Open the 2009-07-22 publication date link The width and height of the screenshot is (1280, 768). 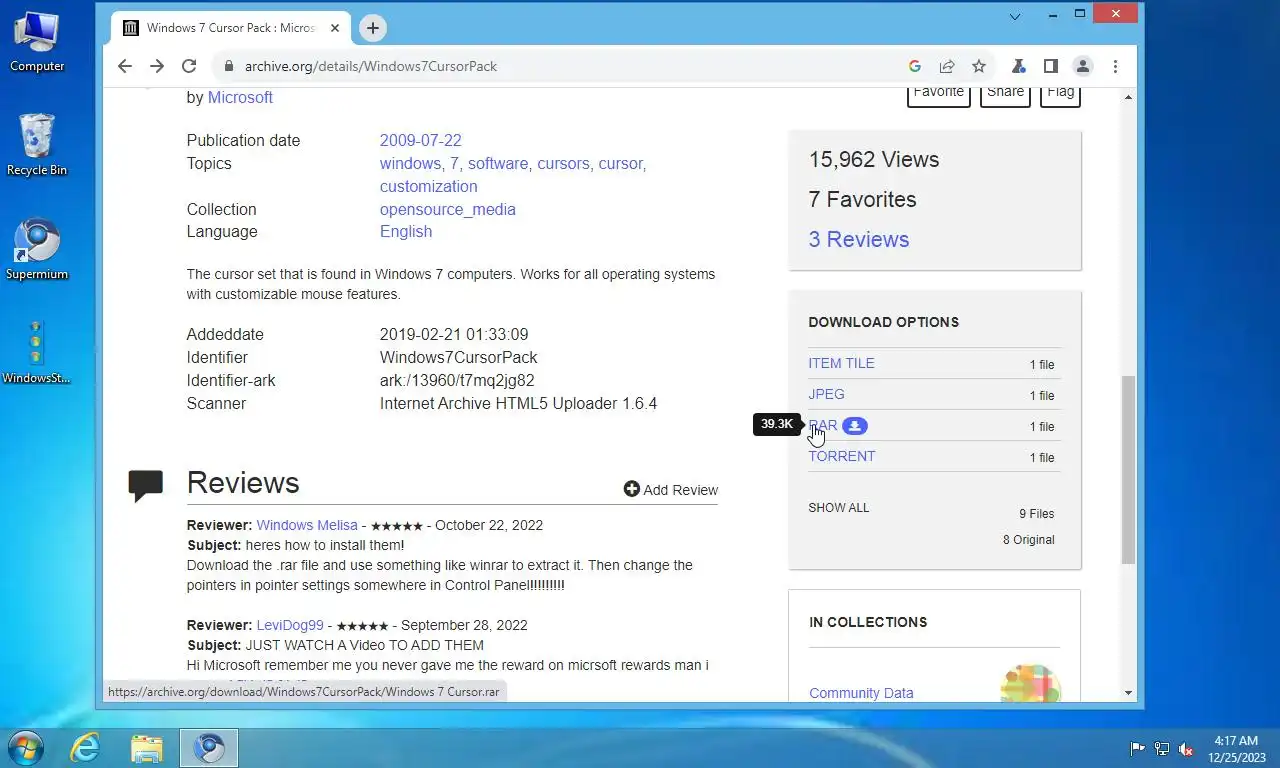pyautogui.click(x=421, y=141)
